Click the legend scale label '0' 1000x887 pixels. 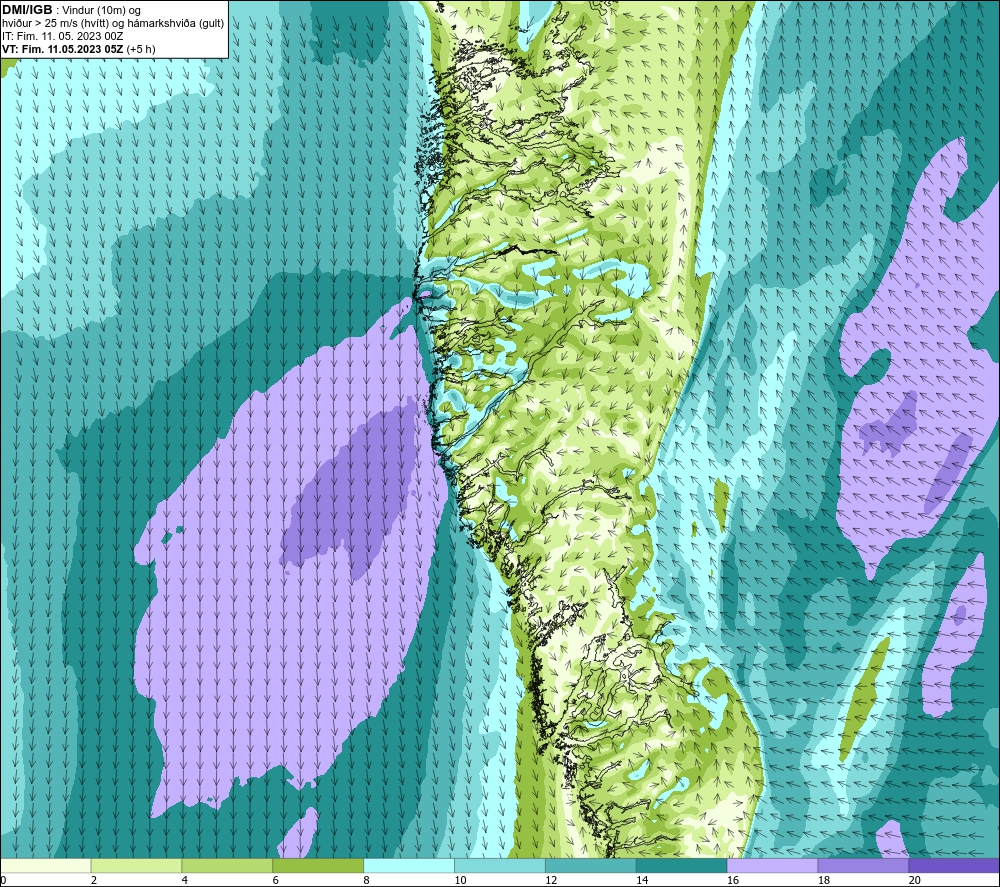(x=3, y=880)
